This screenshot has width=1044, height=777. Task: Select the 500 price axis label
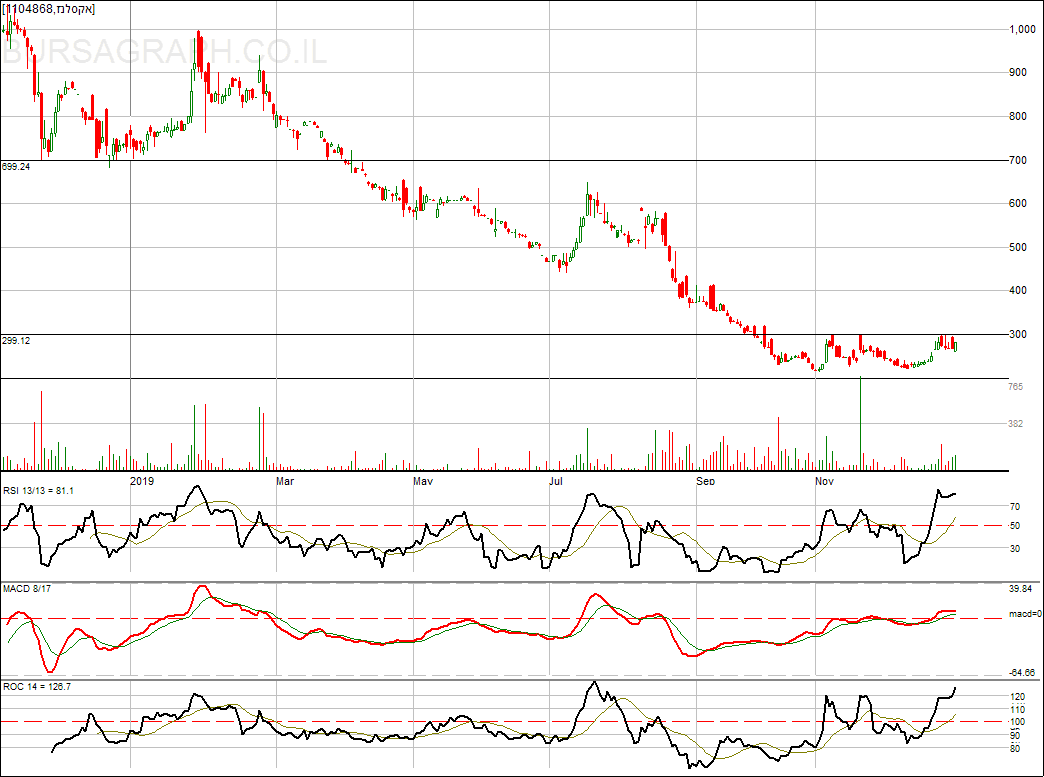tap(1017, 248)
